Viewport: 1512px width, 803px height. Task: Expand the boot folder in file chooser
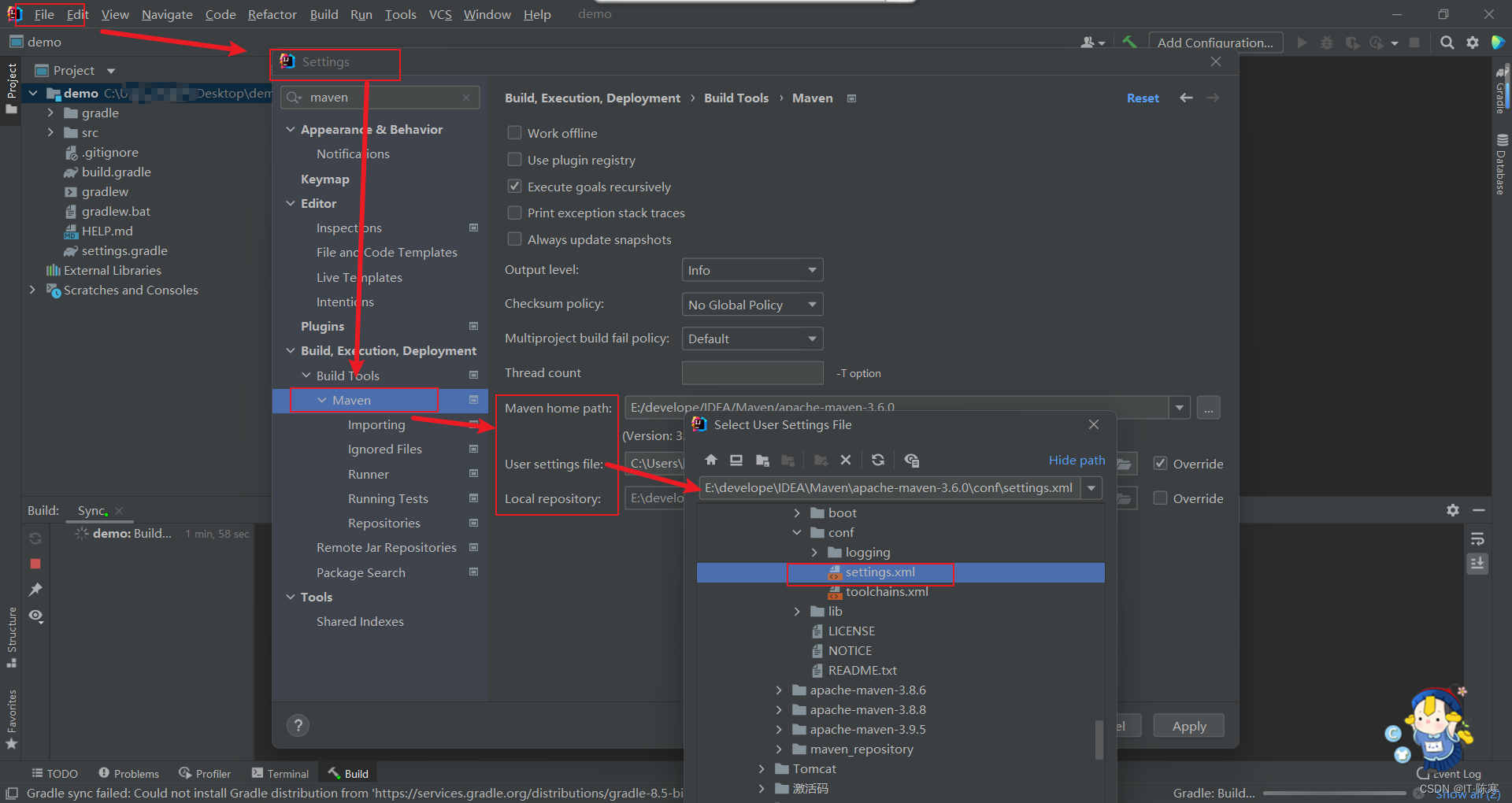797,513
